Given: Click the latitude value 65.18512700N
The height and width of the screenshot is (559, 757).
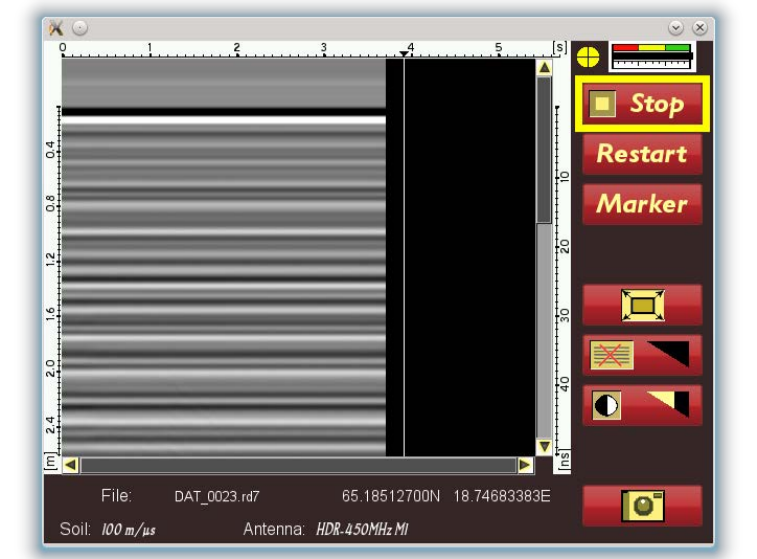Looking at the screenshot, I should (x=391, y=496).
